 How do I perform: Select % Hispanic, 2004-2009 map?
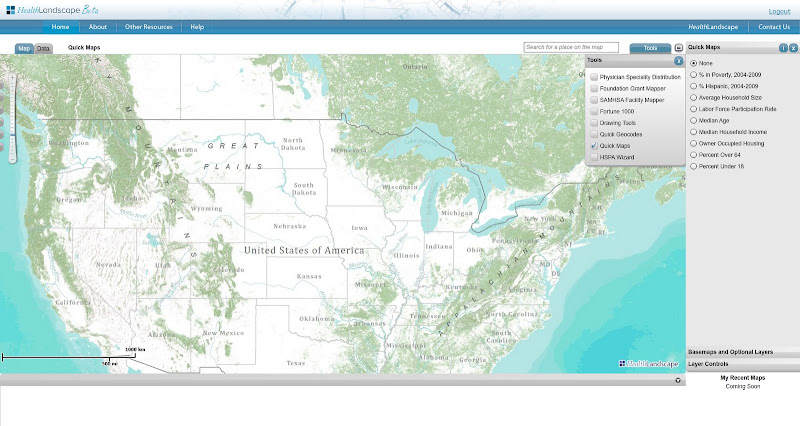[x=693, y=86]
